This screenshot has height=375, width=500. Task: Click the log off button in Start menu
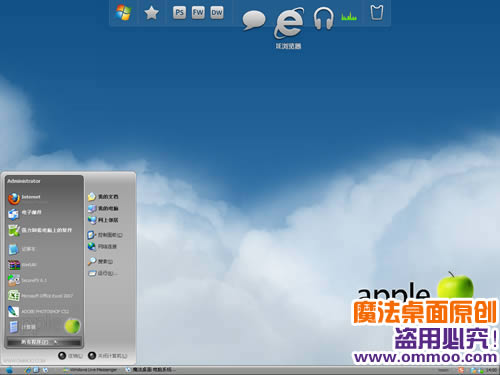tap(70, 356)
